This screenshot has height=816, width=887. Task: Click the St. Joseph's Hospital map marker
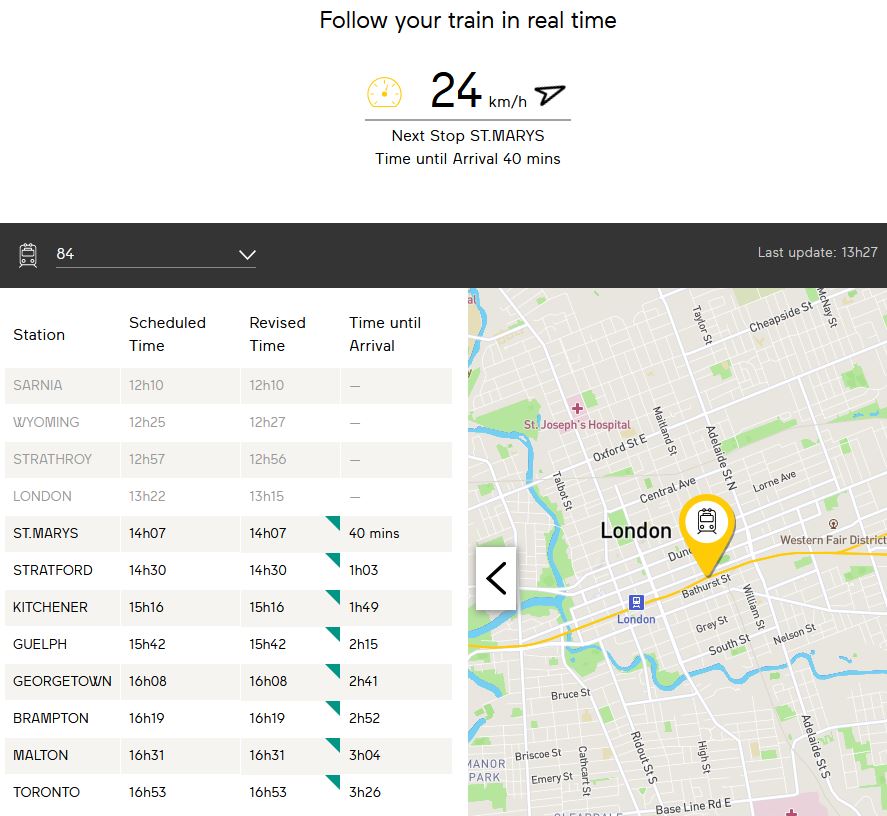pos(577,408)
